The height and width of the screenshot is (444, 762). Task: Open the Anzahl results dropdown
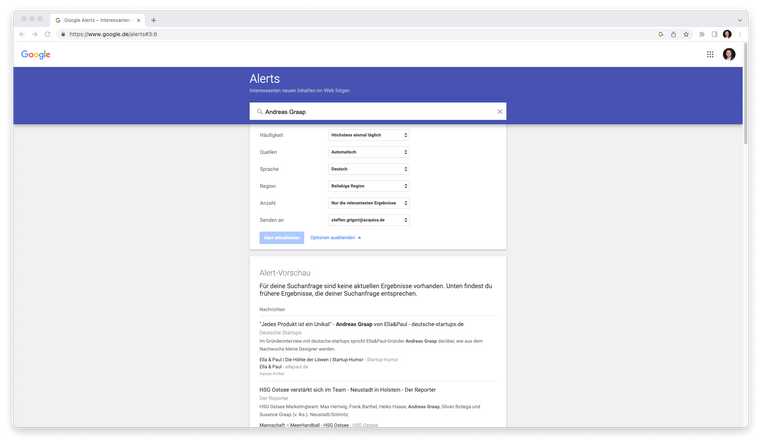click(368, 203)
